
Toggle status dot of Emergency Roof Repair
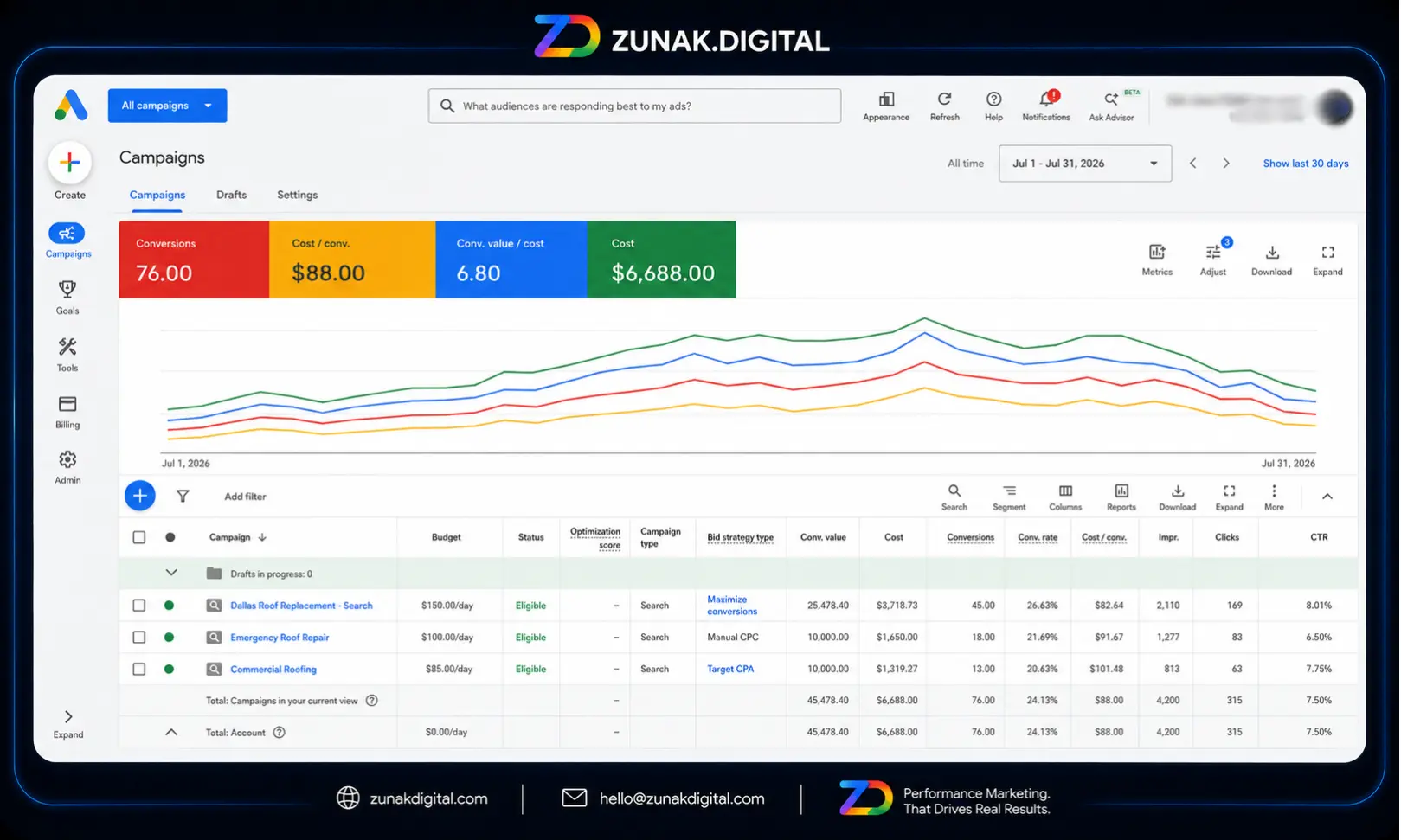pyautogui.click(x=170, y=638)
